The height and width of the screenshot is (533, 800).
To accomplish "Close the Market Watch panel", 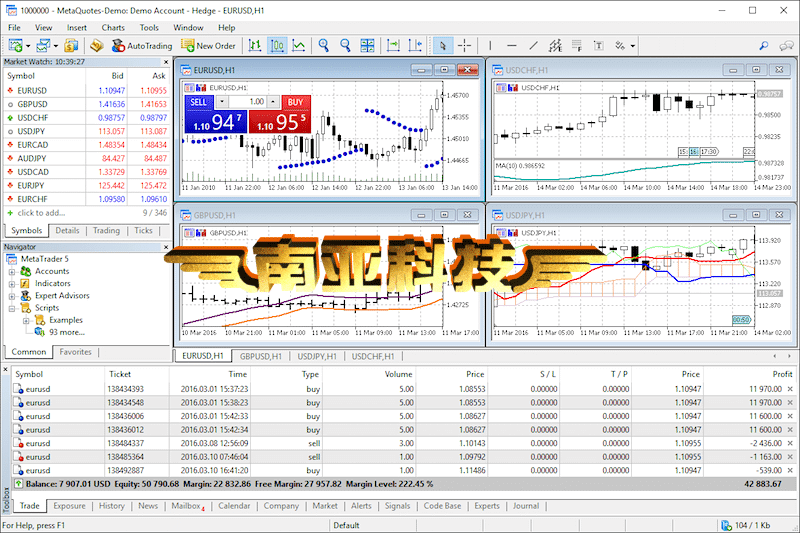I will point(166,62).
